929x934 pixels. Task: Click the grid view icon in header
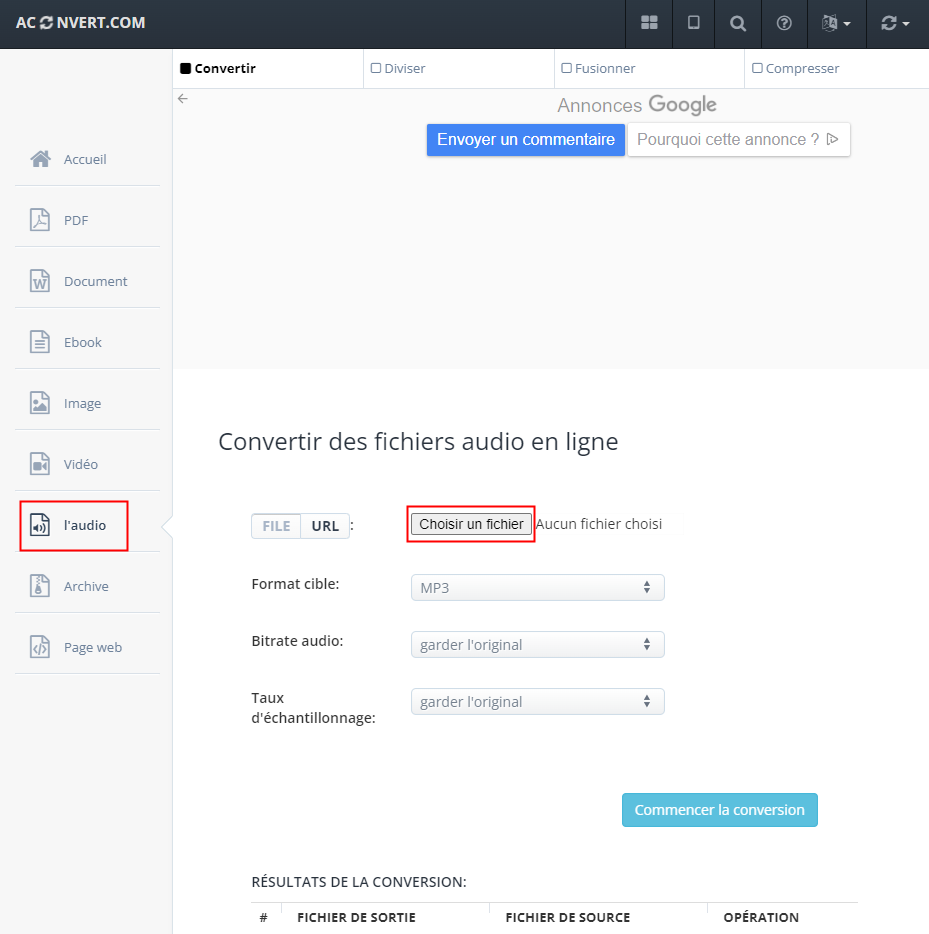[x=649, y=23]
